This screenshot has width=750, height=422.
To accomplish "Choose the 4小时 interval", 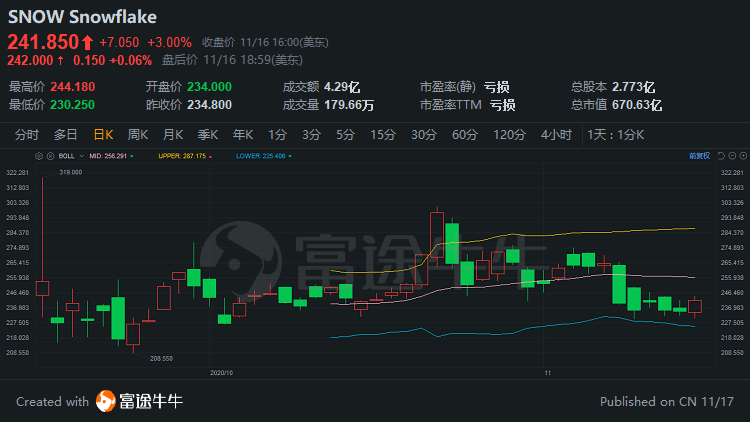I will [x=556, y=135].
